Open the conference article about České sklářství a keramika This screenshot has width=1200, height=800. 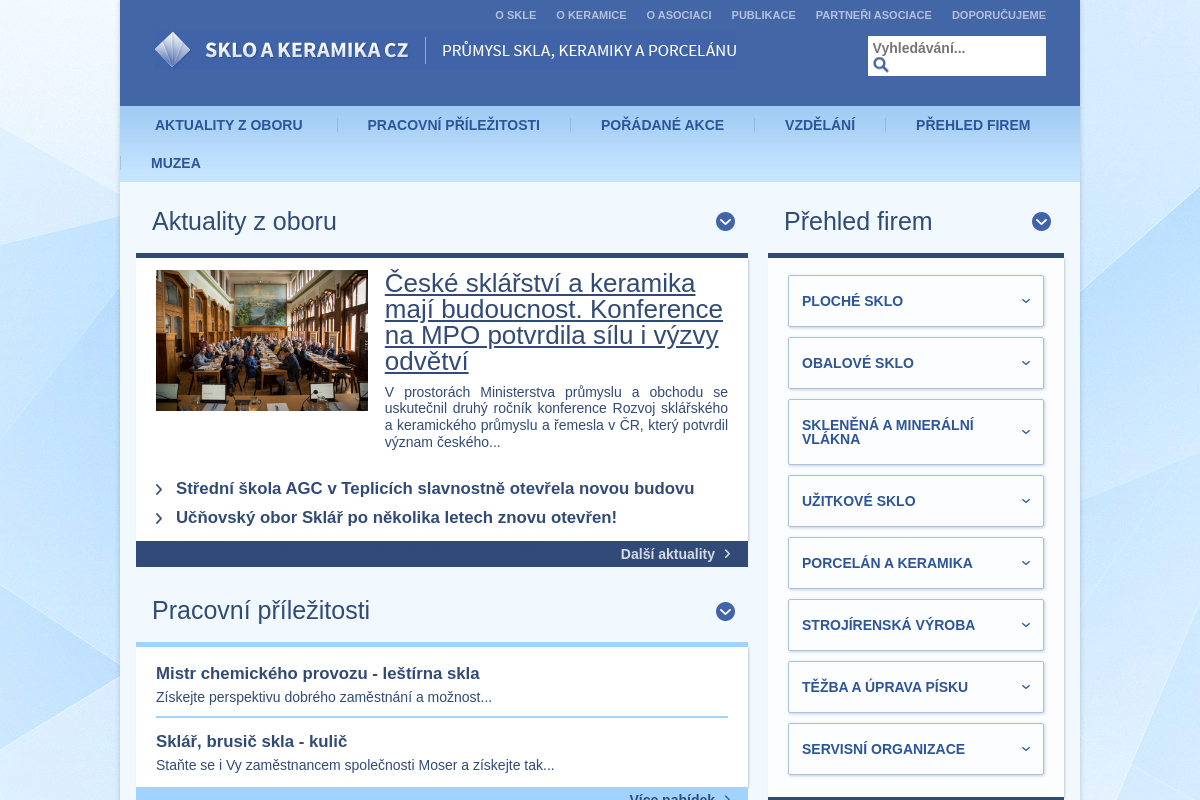(x=553, y=322)
